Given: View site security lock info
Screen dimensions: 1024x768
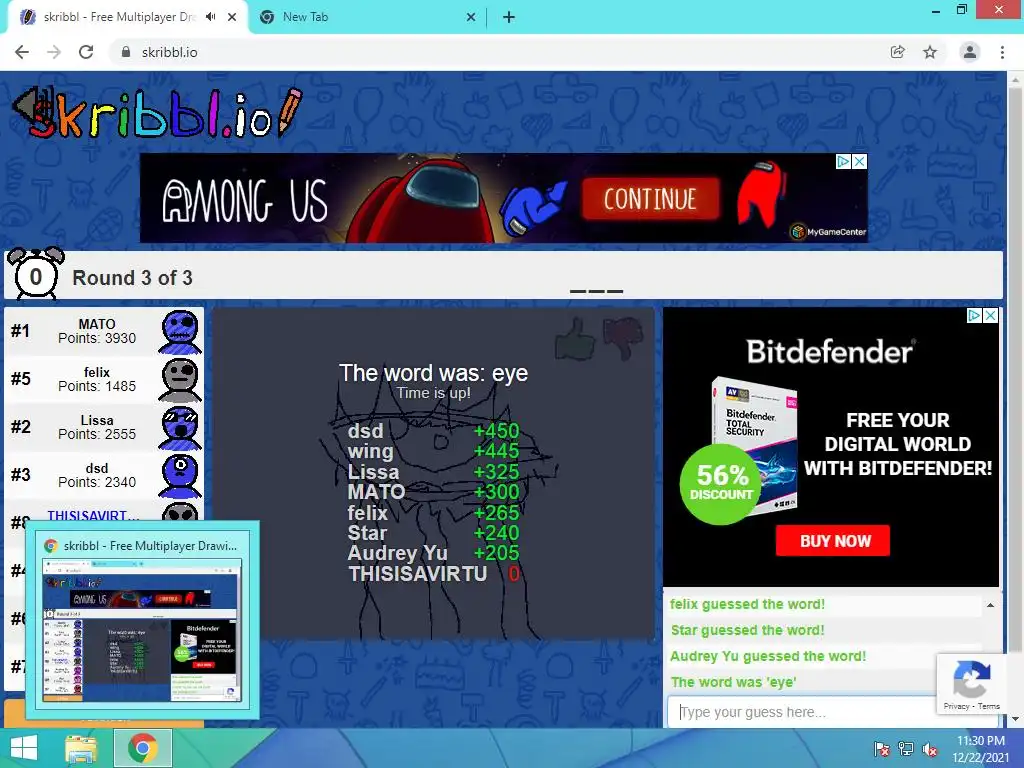Looking at the screenshot, I should (126, 52).
